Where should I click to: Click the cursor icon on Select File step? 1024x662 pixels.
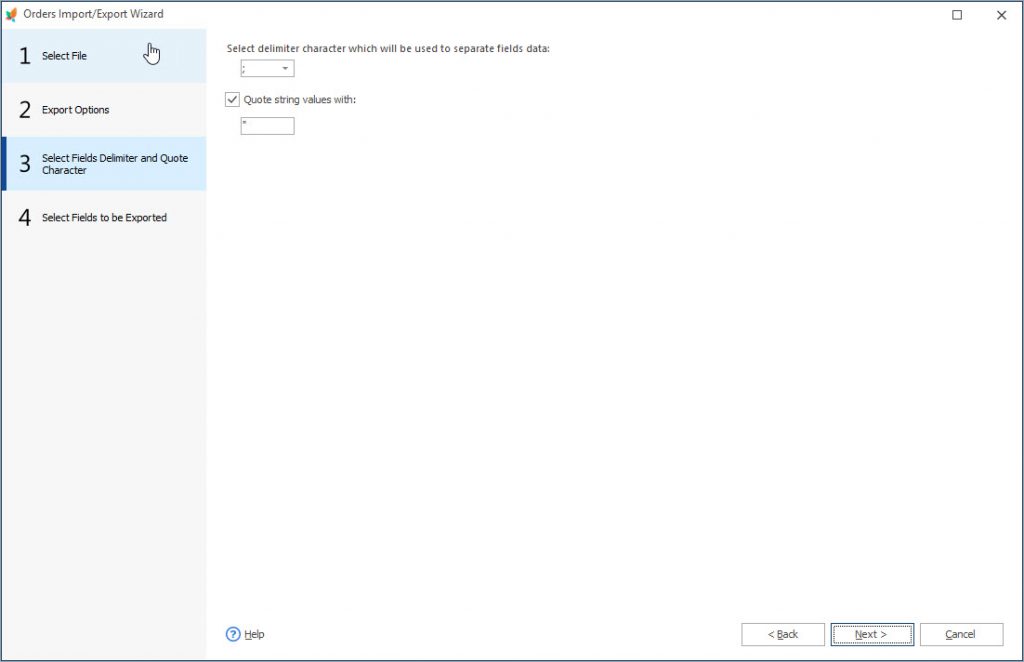pyautogui.click(x=152, y=51)
